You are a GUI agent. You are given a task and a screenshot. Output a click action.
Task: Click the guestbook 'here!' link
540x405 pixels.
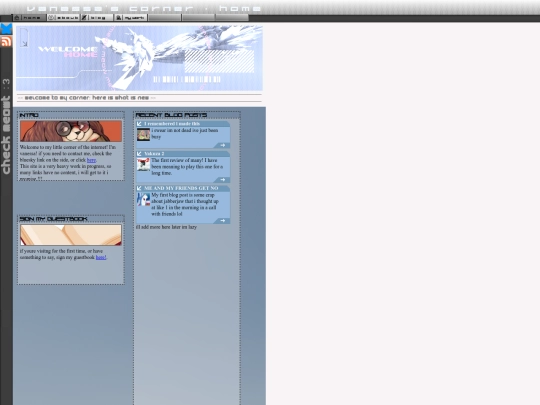click(x=101, y=257)
